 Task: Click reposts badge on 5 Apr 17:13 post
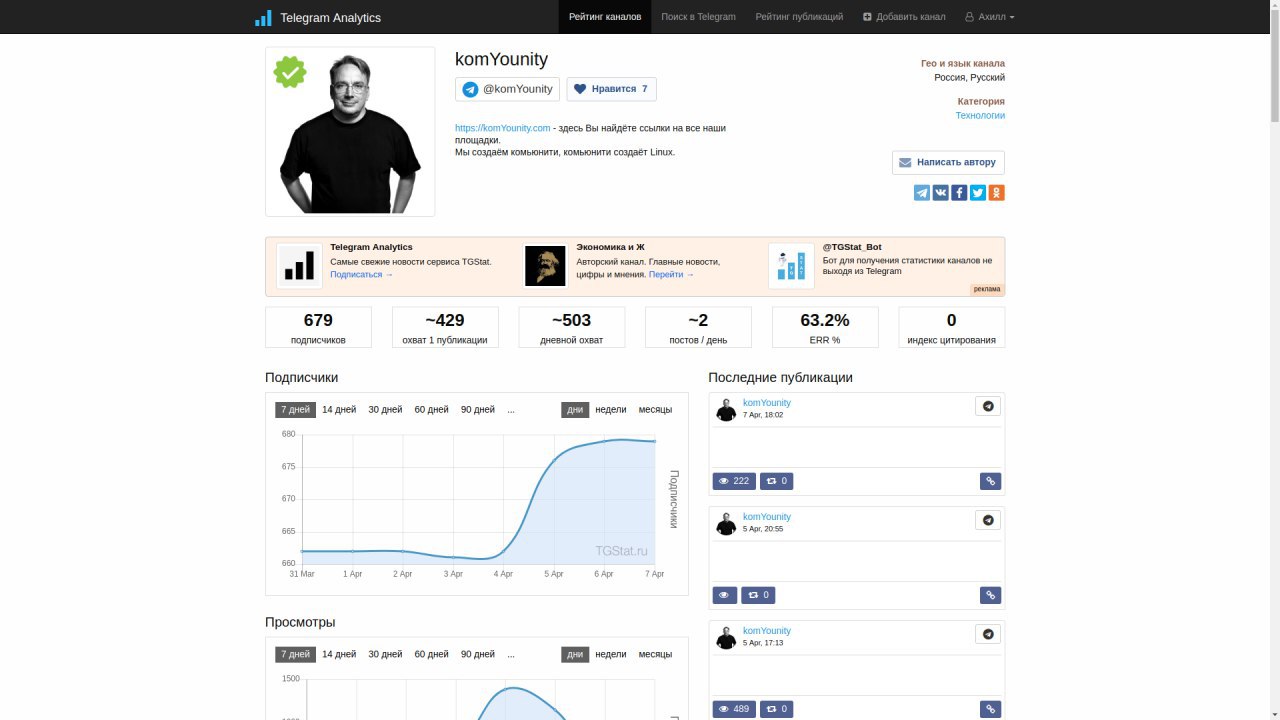pyautogui.click(x=776, y=709)
